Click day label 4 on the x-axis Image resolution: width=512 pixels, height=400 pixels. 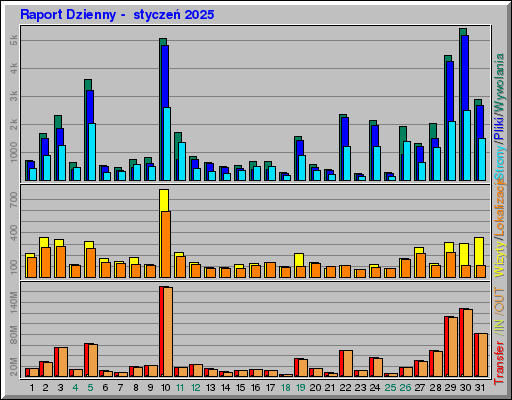click(75, 388)
